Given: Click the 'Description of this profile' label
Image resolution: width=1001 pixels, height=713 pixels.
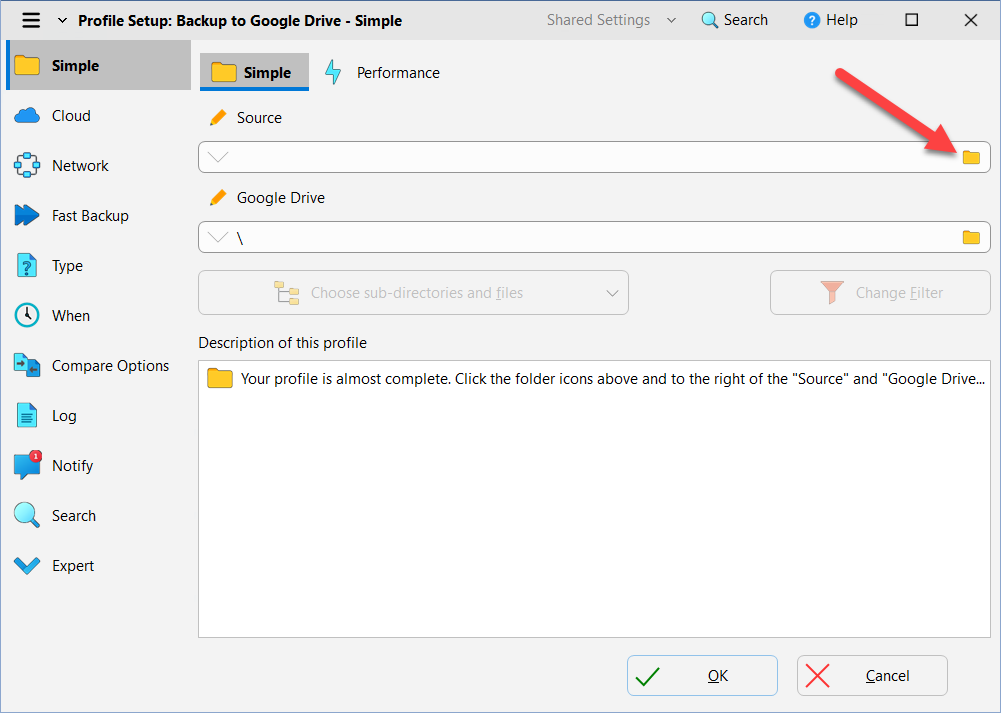Looking at the screenshot, I should coord(283,343).
